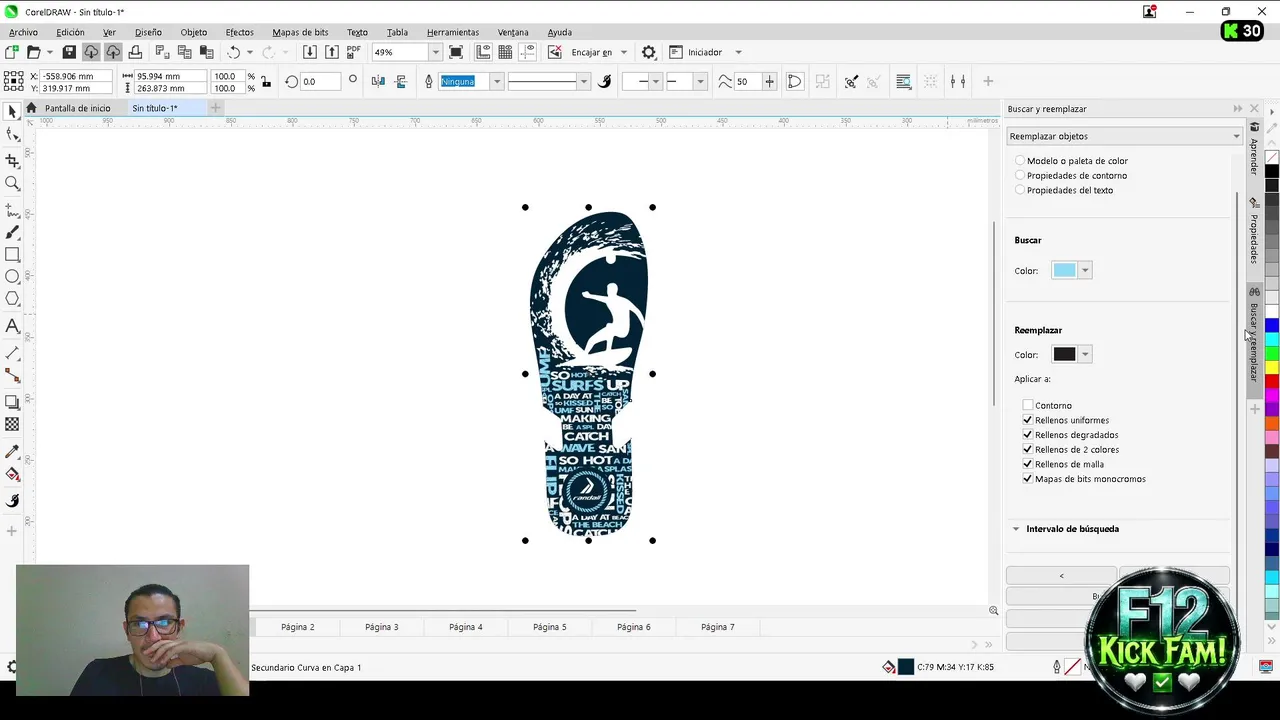The width and height of the screenshot is (1280, 720).
Task: Click the previous '<' search button
Action: click(x=1061, y=576)
